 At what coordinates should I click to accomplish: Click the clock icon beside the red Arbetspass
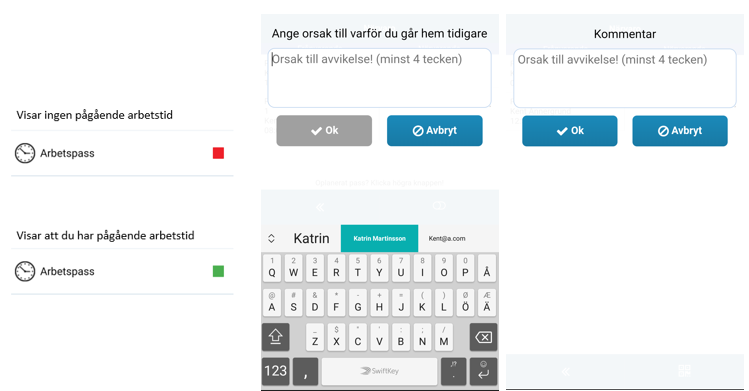25,153
